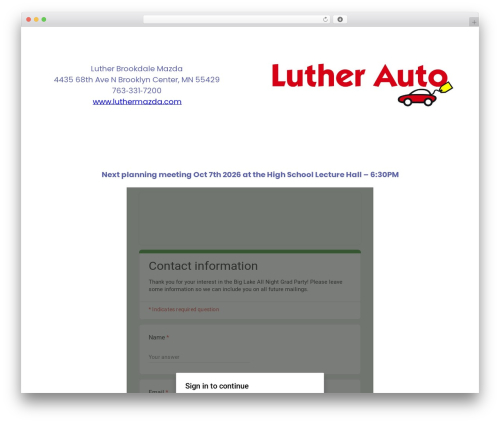Reload the page with the refresh icon
This screenshot has width=500, height=423.
click(325, 19)
